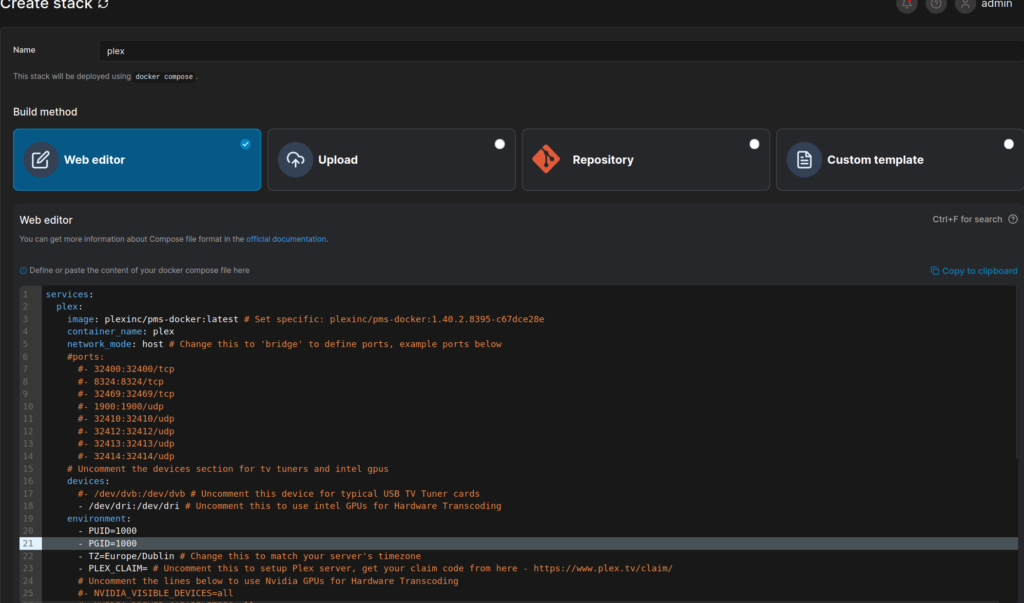Select the Upload radio button
The image size is (1024, 603).
click(x=500, y=144)
